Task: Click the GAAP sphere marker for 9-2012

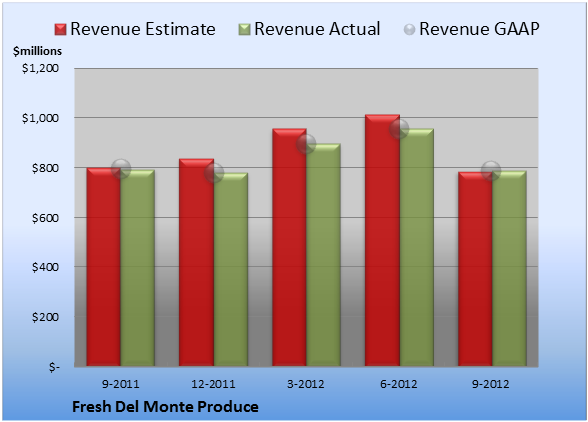Action: (x=491, y=171)
